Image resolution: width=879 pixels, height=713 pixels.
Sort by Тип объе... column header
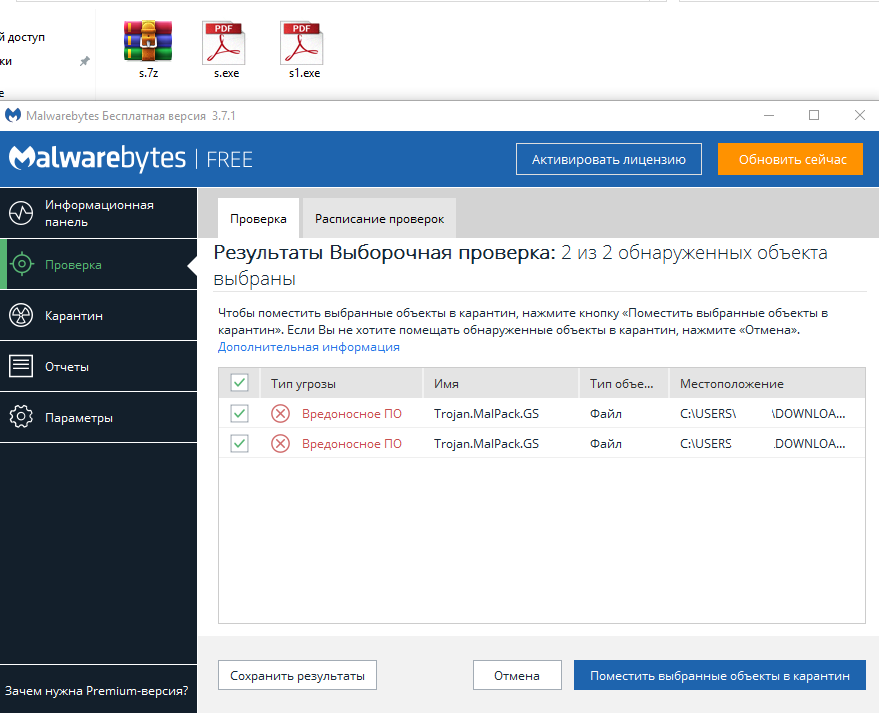[624, 383]
